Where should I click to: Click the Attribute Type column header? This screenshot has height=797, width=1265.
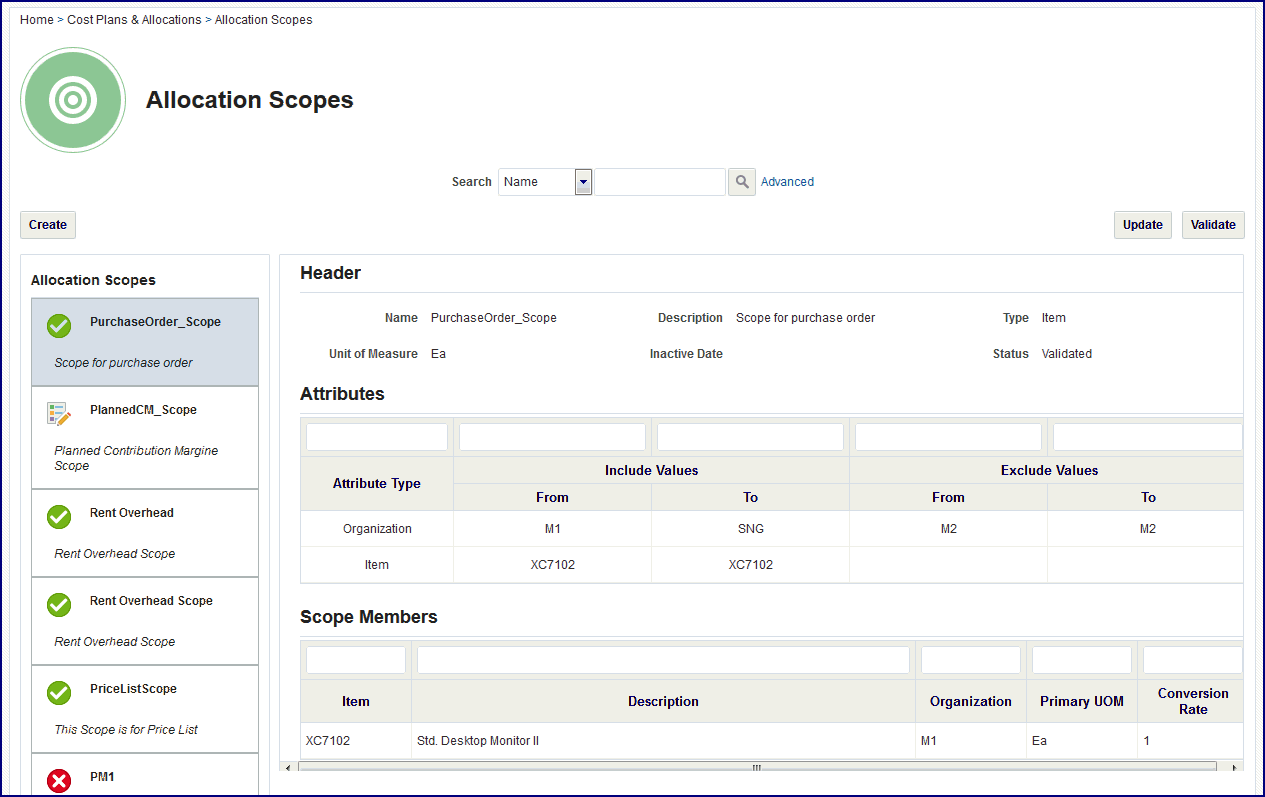point(377,484)
